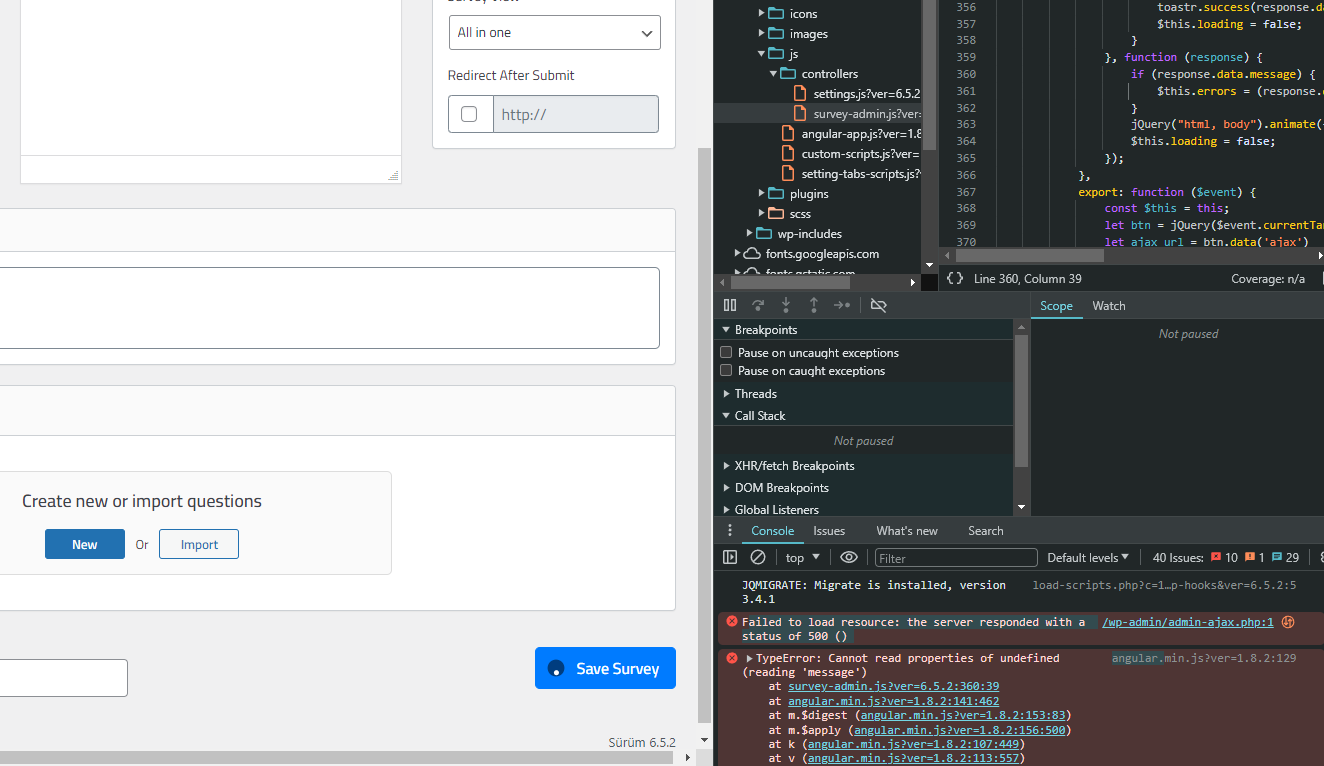Open the /wp-admin/admin-ajax.php:1 link
Image resolution: width=1324 pixels, height=766 pixels.
coord(1188,622)
